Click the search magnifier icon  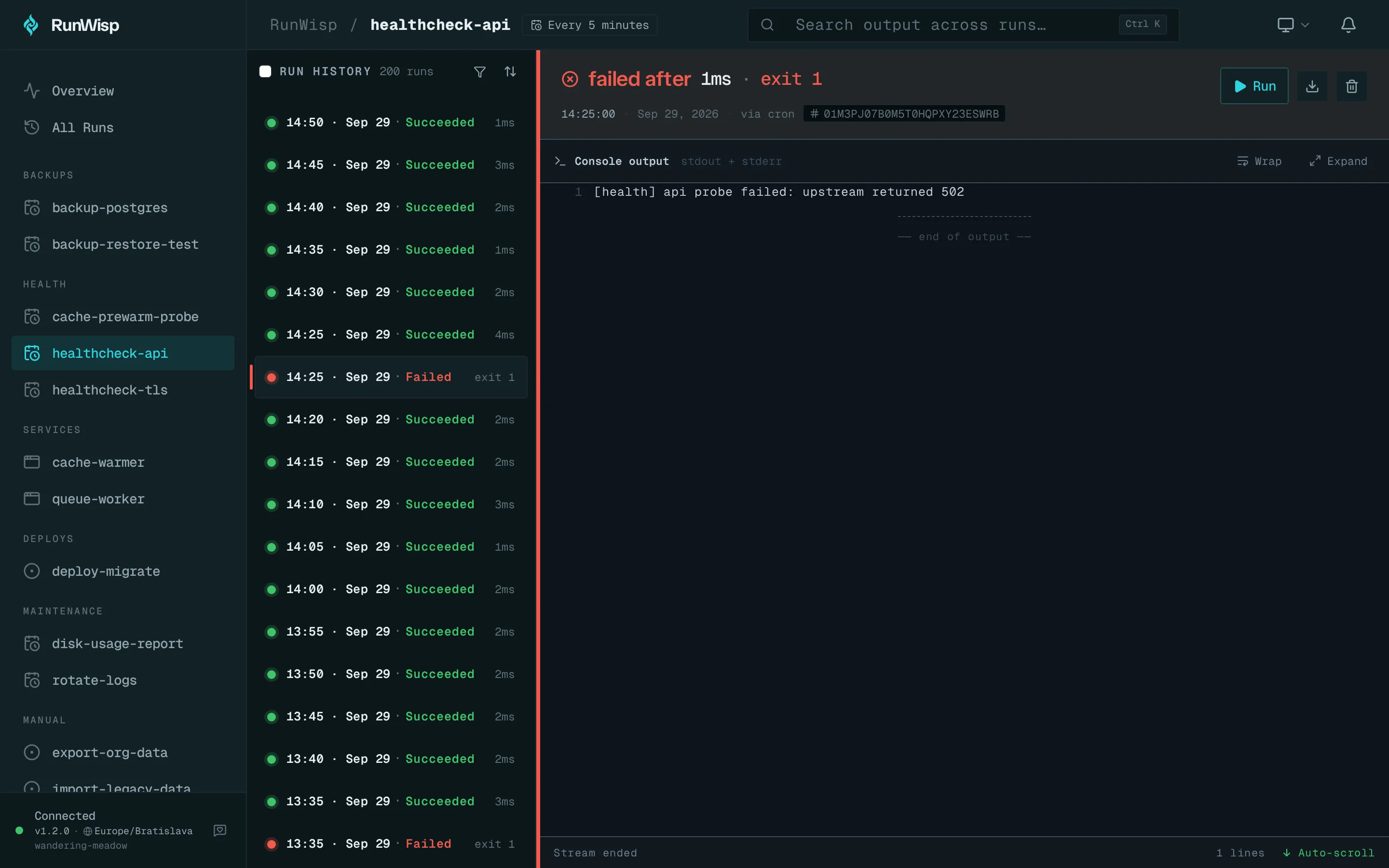tap(767, 25)
